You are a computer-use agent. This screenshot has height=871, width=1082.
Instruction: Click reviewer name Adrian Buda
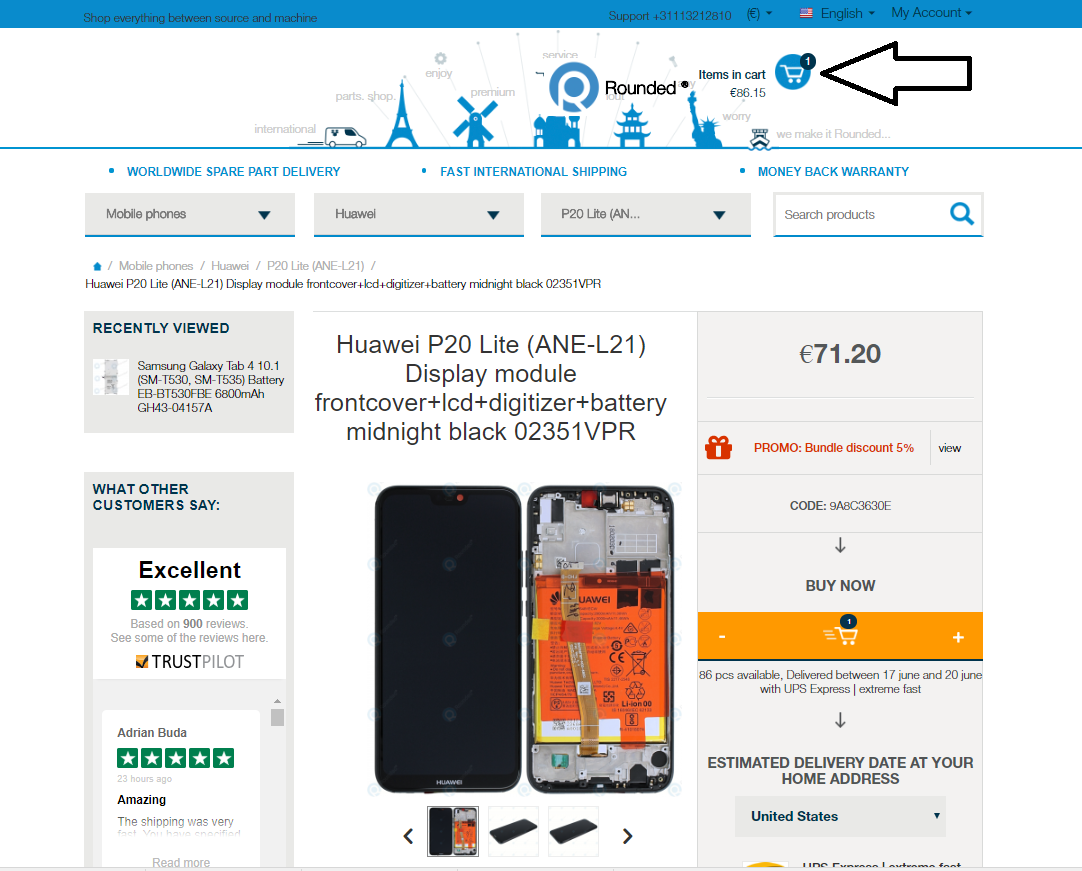click(152, 733)
